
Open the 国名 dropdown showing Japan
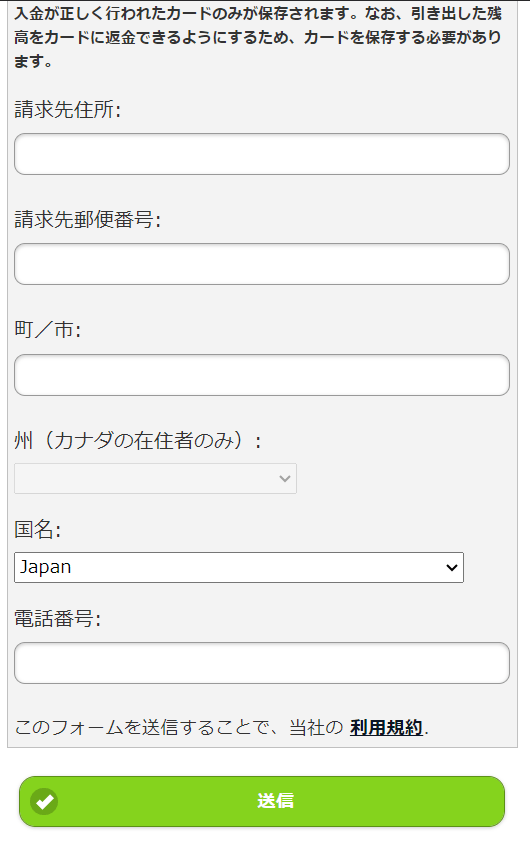239,568
